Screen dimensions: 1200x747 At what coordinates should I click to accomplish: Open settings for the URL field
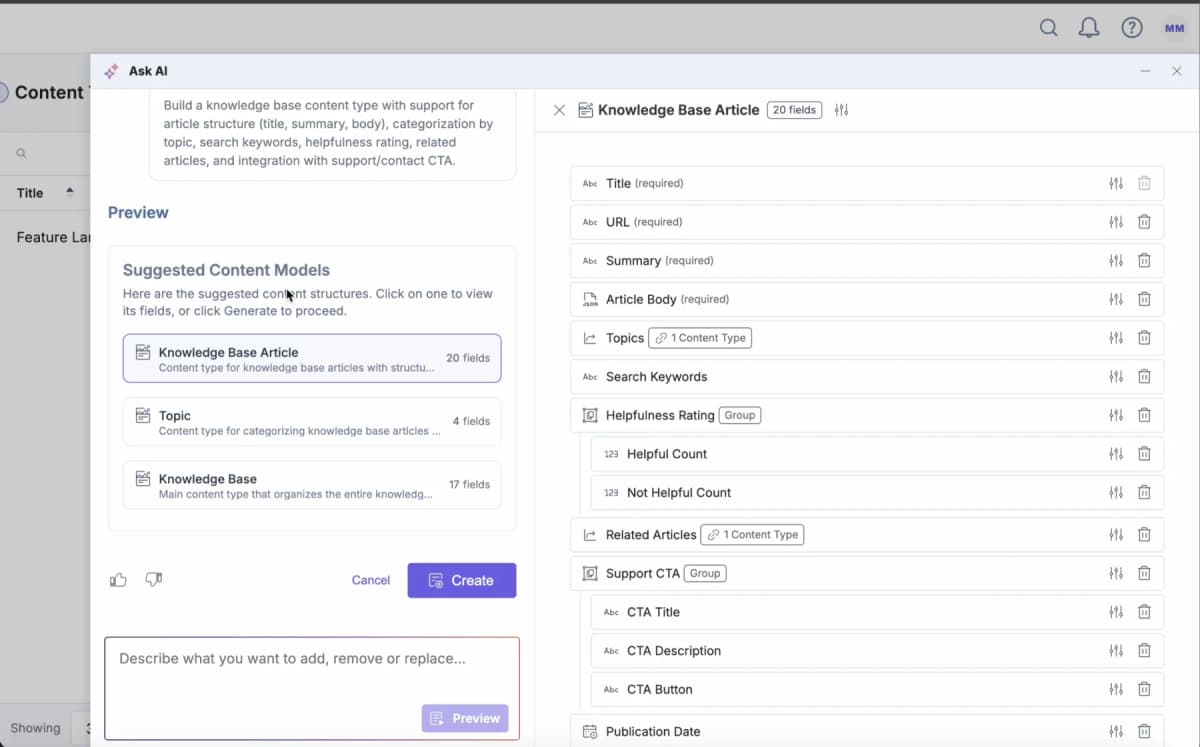pyautogui.click(x=1116, y=222)
